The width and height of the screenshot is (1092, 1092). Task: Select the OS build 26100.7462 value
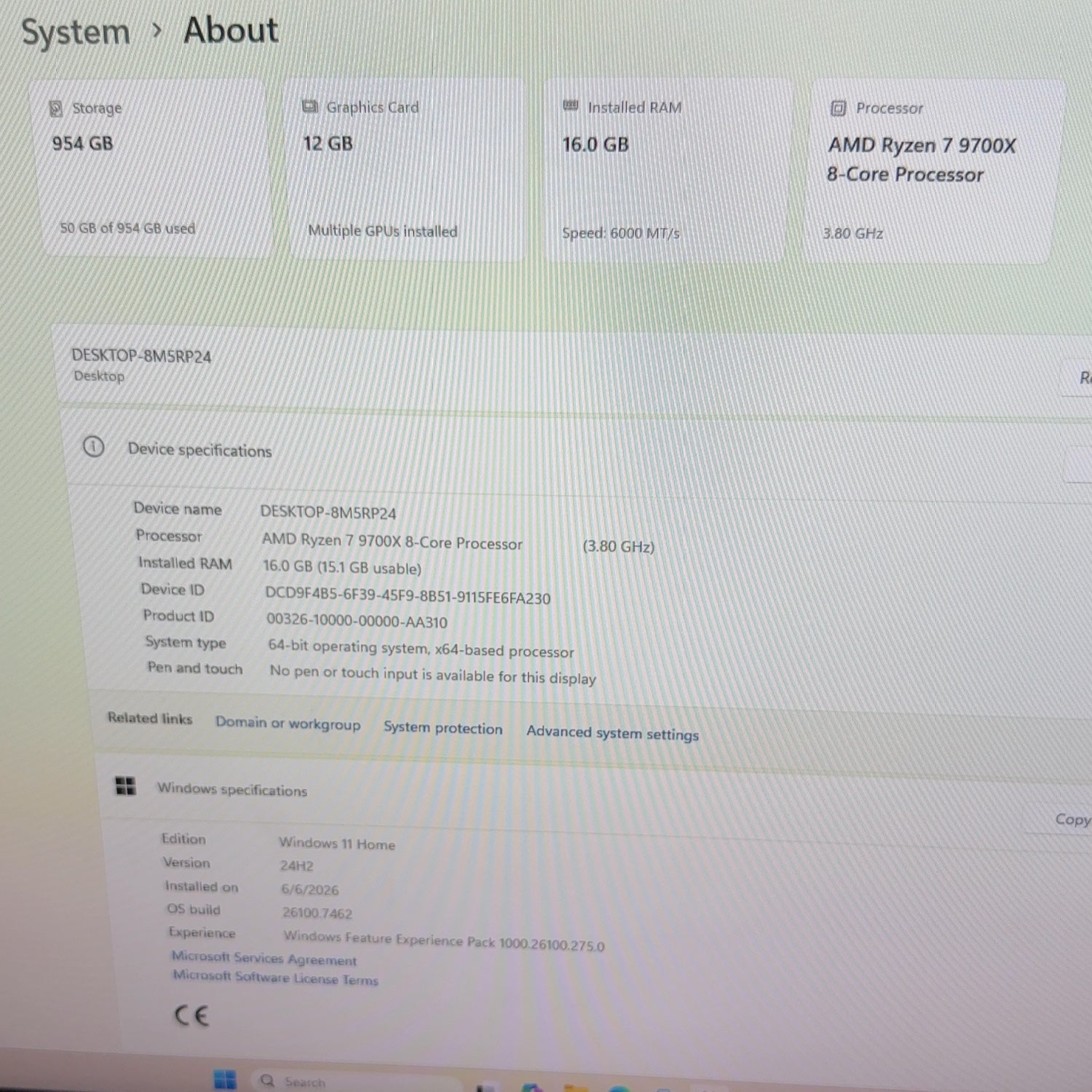317,912
